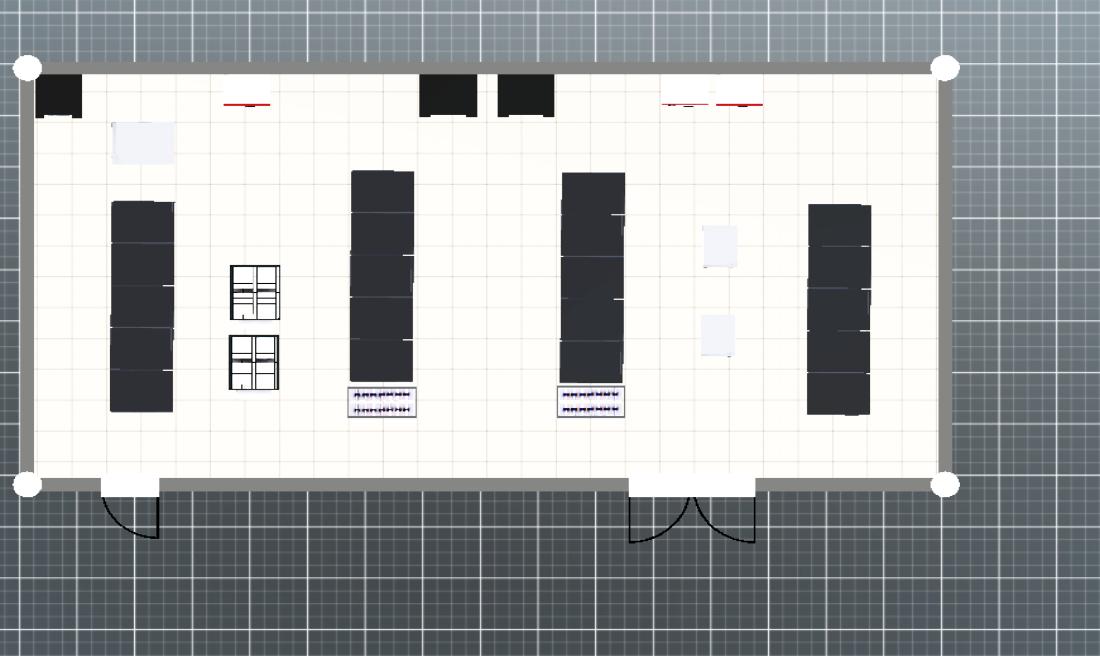Image resolution: width=1100 pixels, height=656 pixels.
Task: Click the upper small white square on right
Action: [x=719, y=246]
